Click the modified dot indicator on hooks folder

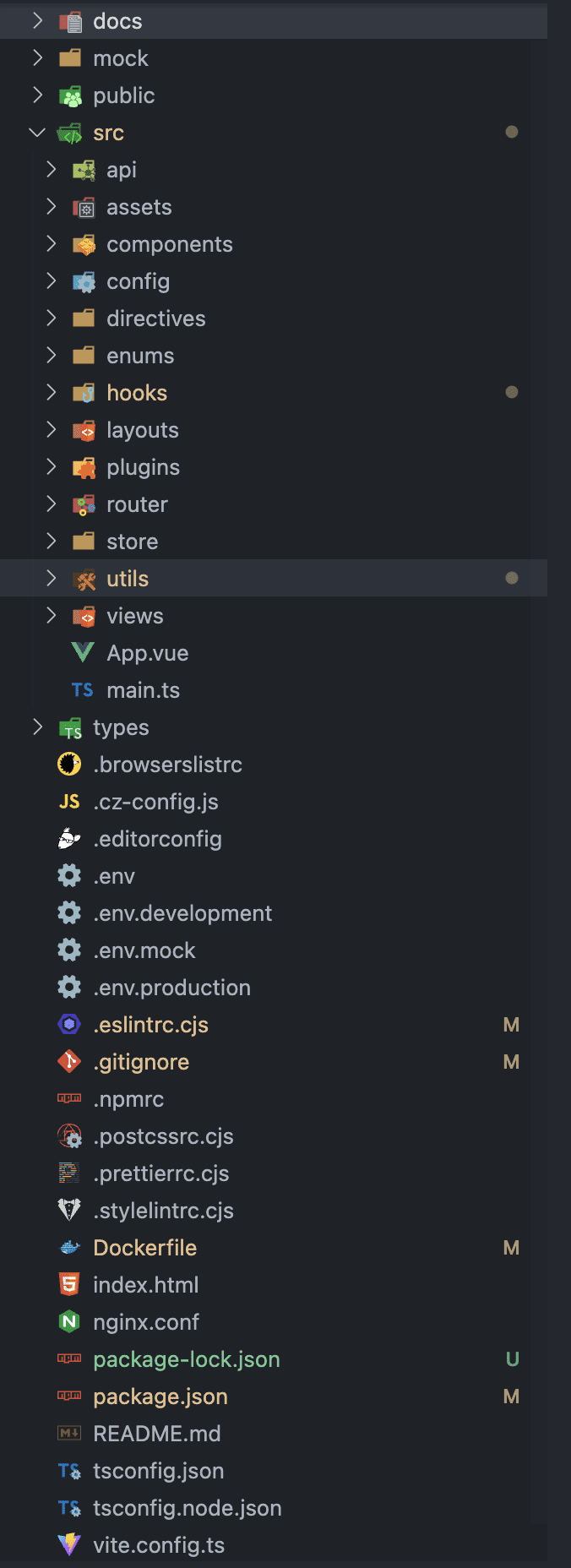click(511, 392)
